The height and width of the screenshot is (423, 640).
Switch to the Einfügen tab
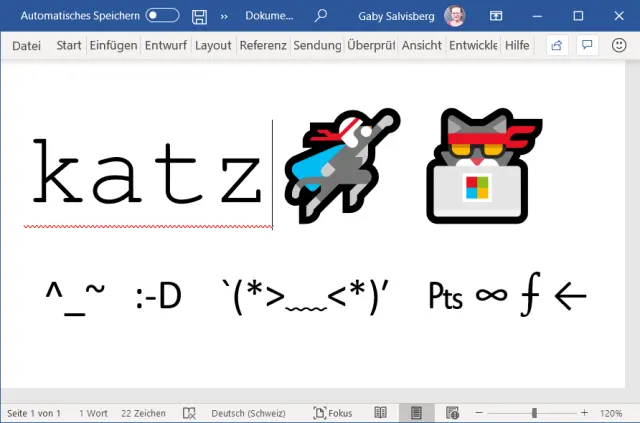tap(113, 45)
